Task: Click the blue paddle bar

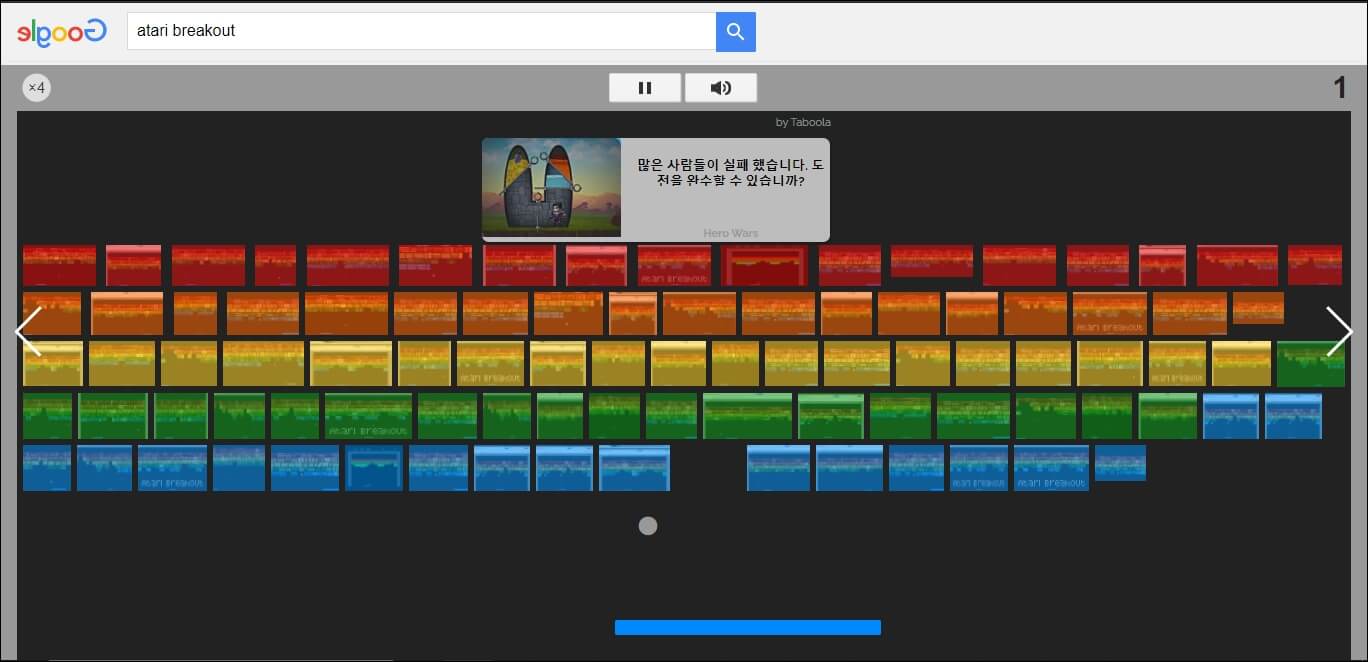Action: pyautogui.click(x=748, y=627)
